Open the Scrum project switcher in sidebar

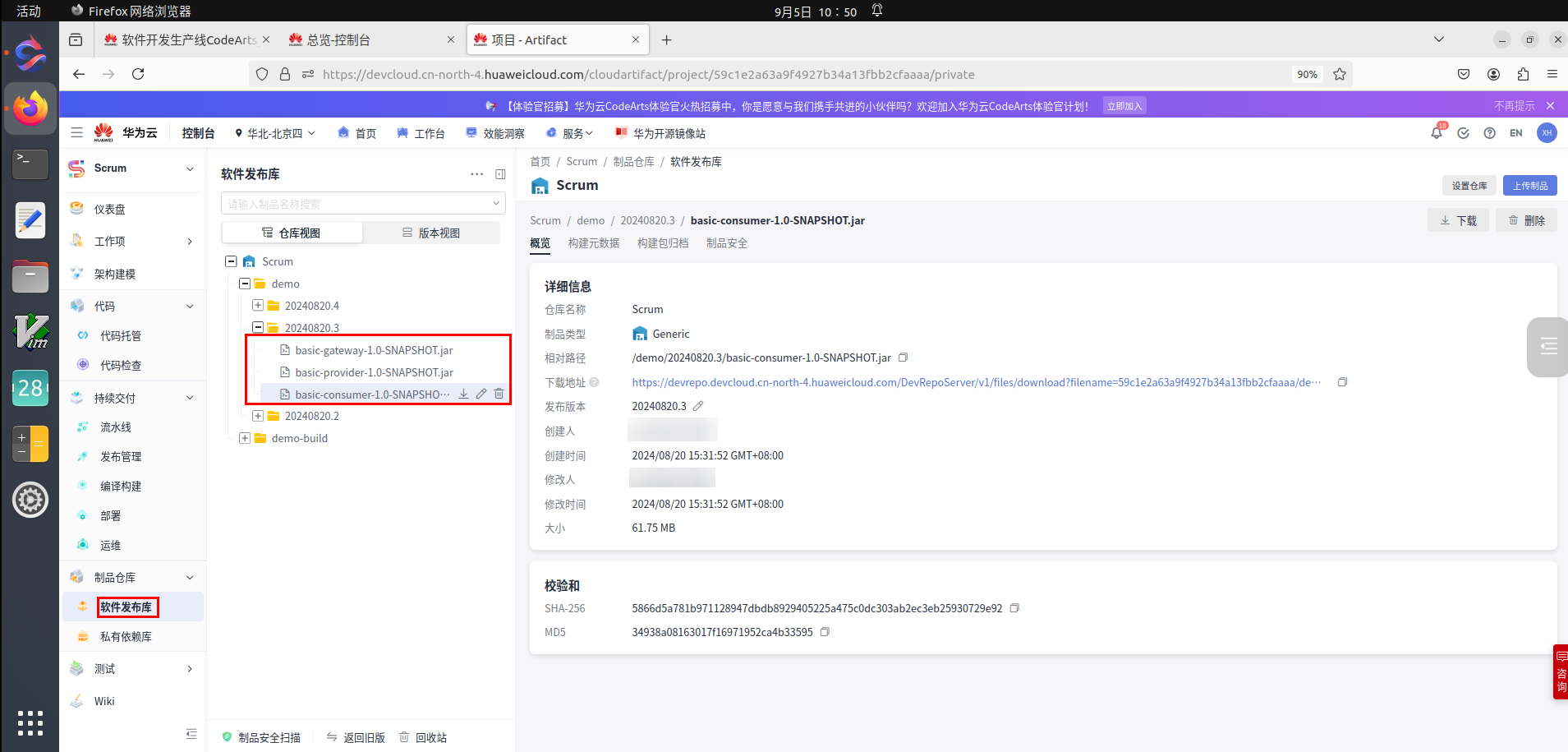pyautogui.click(x=133, y=168)
